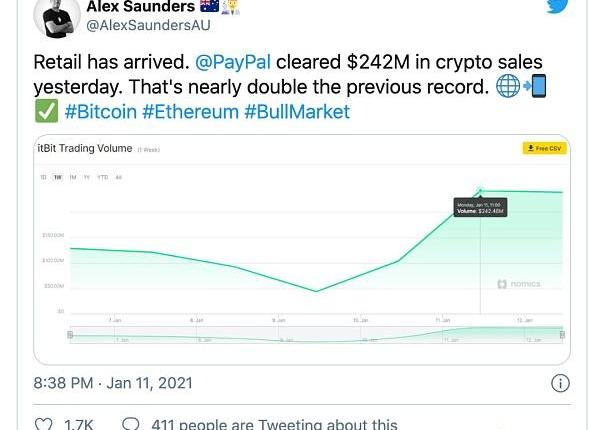600x430 pixels.
Task: Click the reply speech bubble icon
Action: 130,425
